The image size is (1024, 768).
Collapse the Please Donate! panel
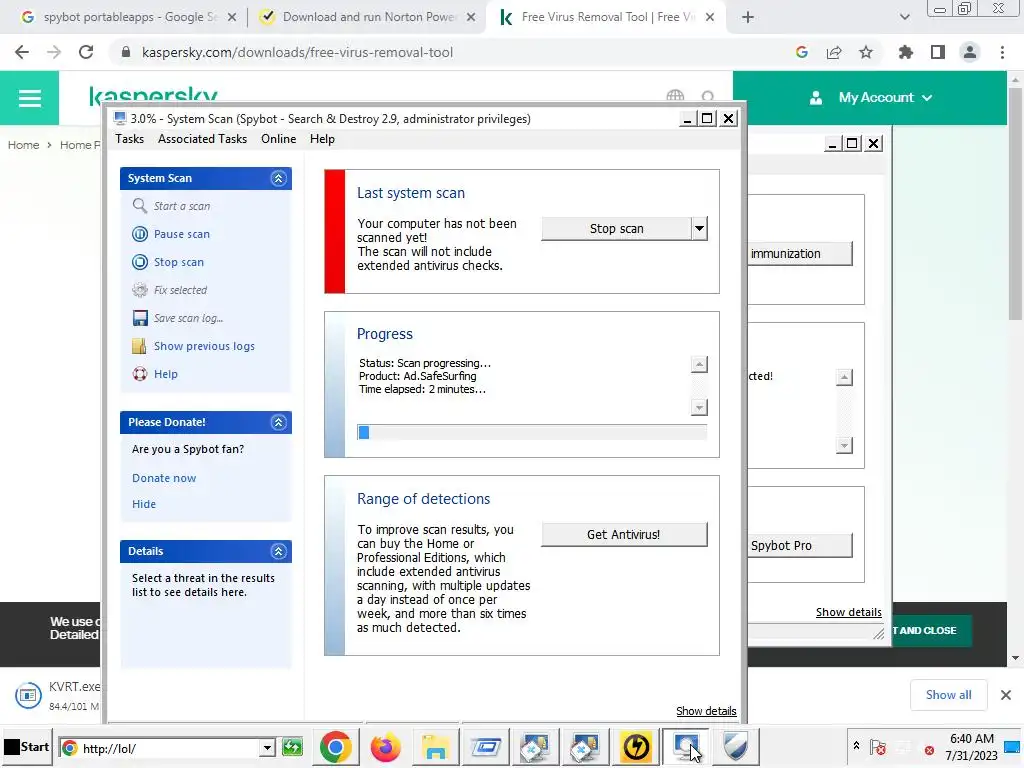tap(278, 423)
